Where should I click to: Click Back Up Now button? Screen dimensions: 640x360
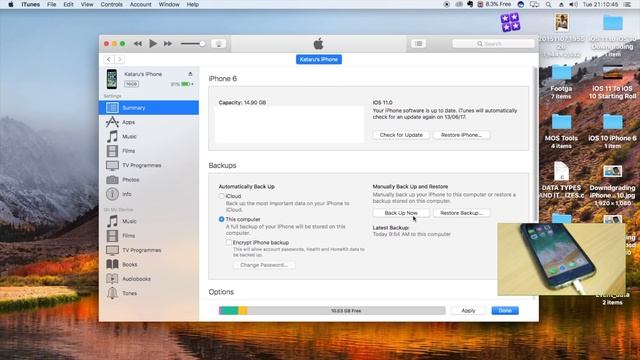tap(401, 213)
